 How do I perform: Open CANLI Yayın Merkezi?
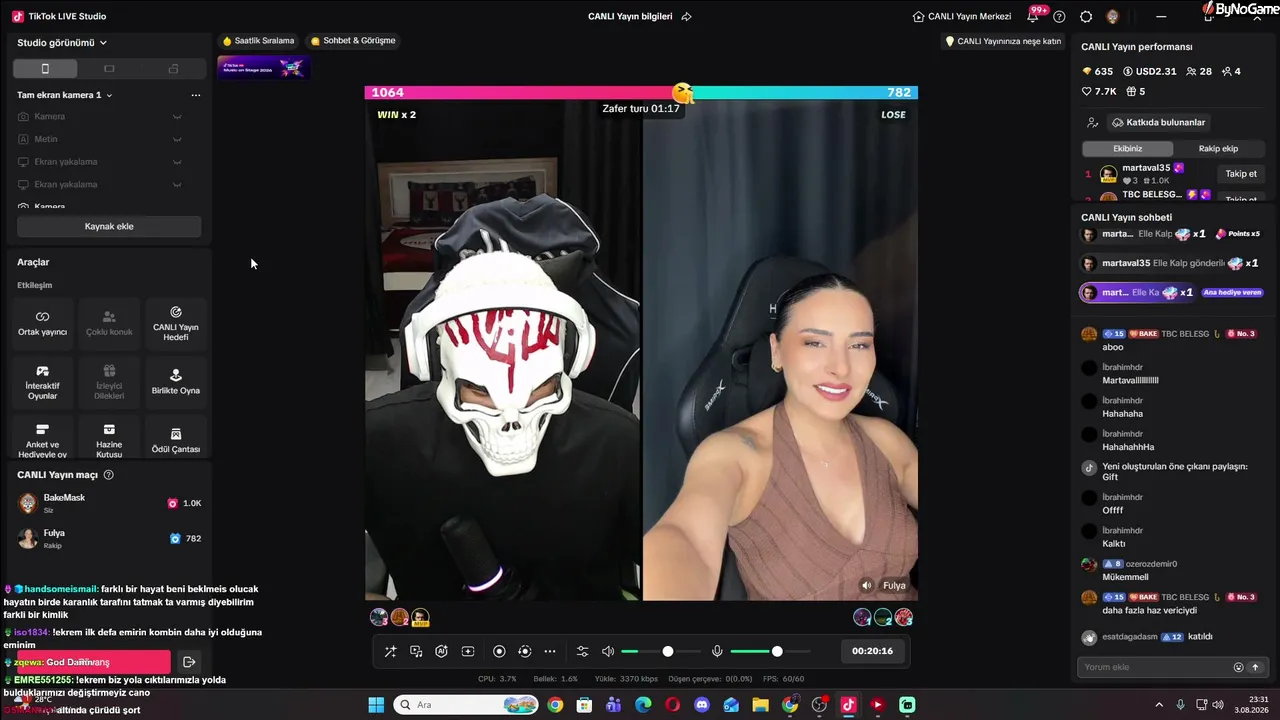(x=962, y=16)
